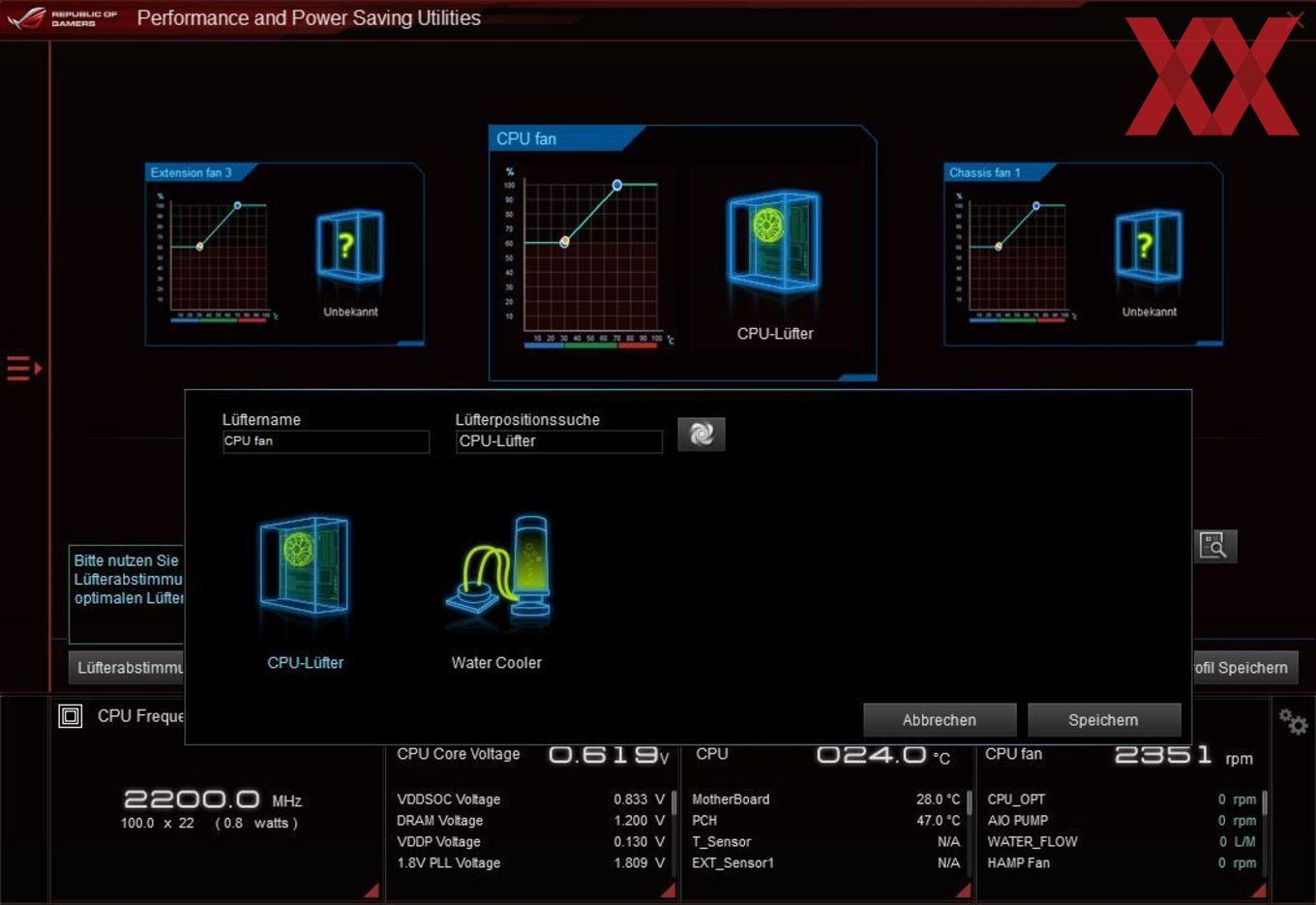Click the lower curve point on CPU fan graph
This screenshot has height=905, width=1316.
point(565,242)
